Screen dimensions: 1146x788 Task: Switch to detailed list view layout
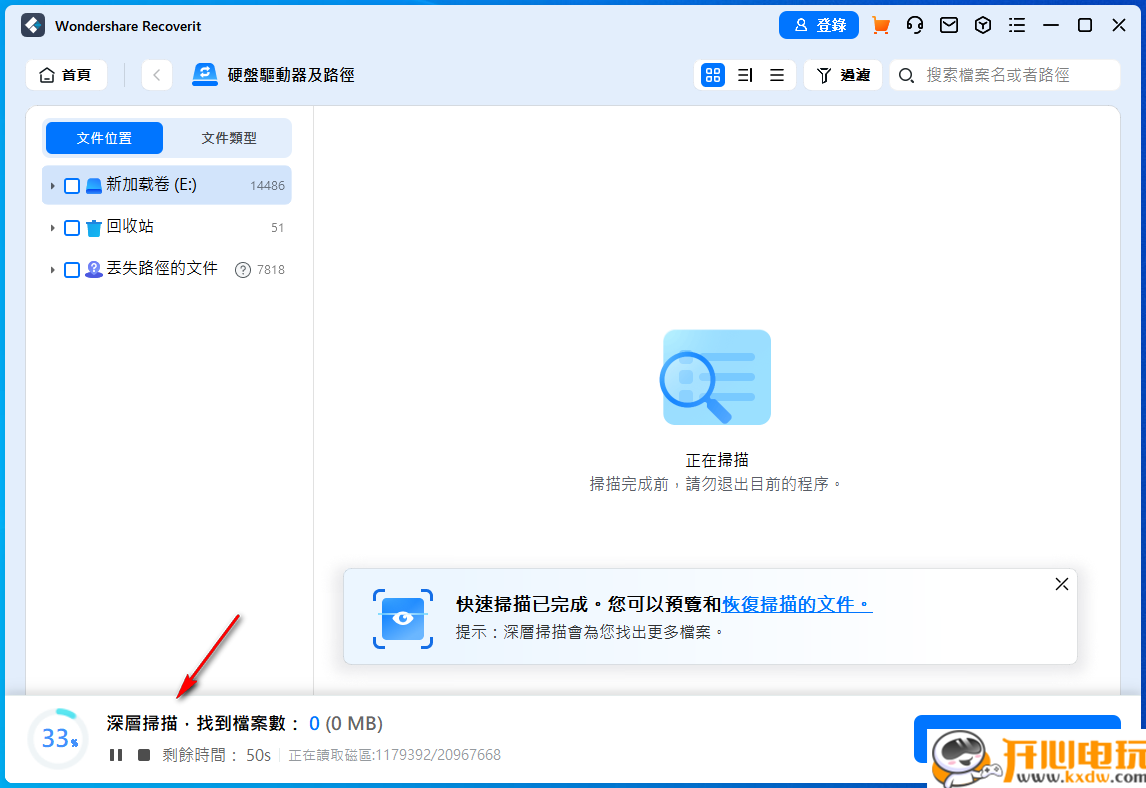coord(744,74)
